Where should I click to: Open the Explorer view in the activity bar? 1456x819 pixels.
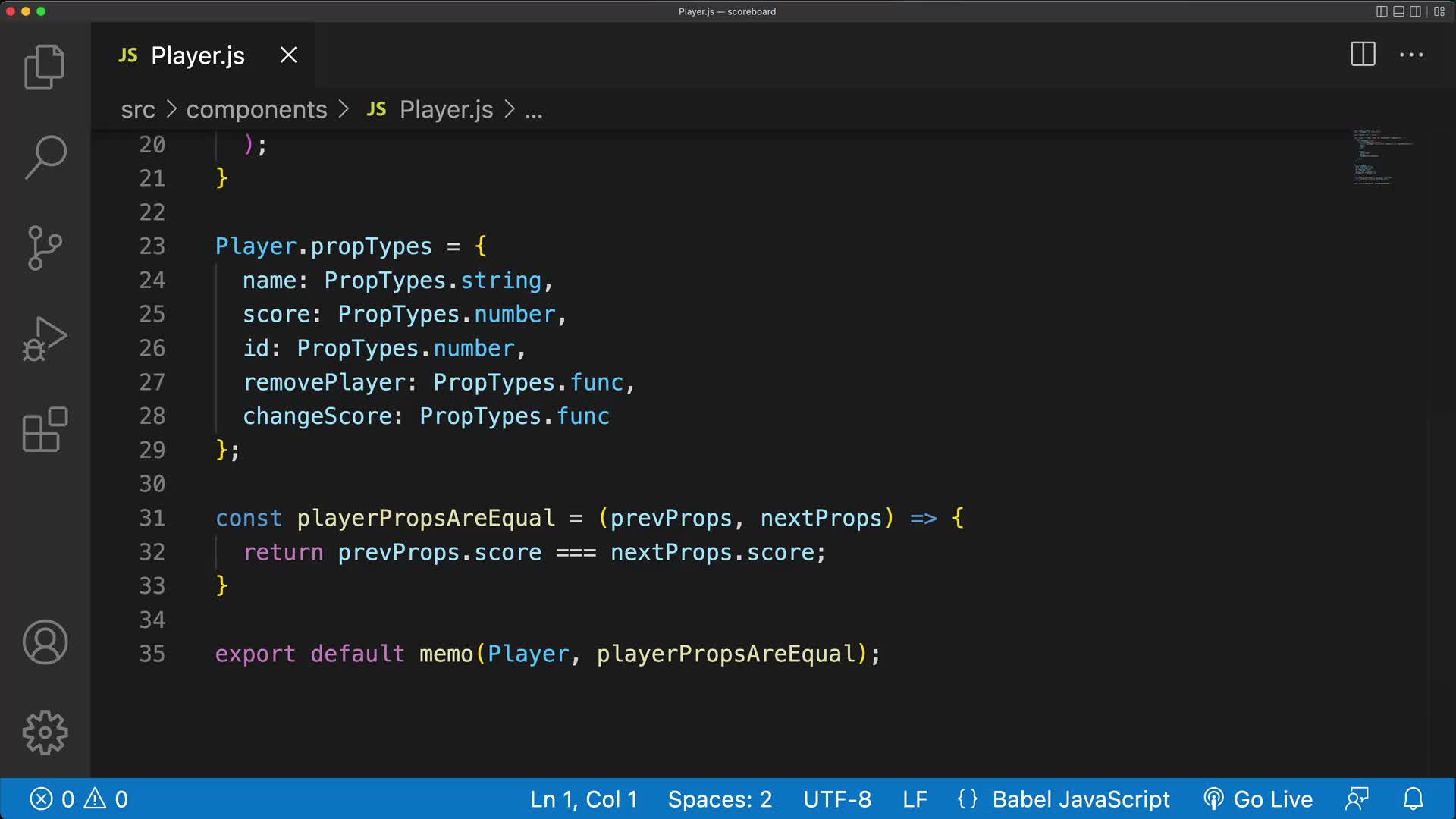click(45, 67)
